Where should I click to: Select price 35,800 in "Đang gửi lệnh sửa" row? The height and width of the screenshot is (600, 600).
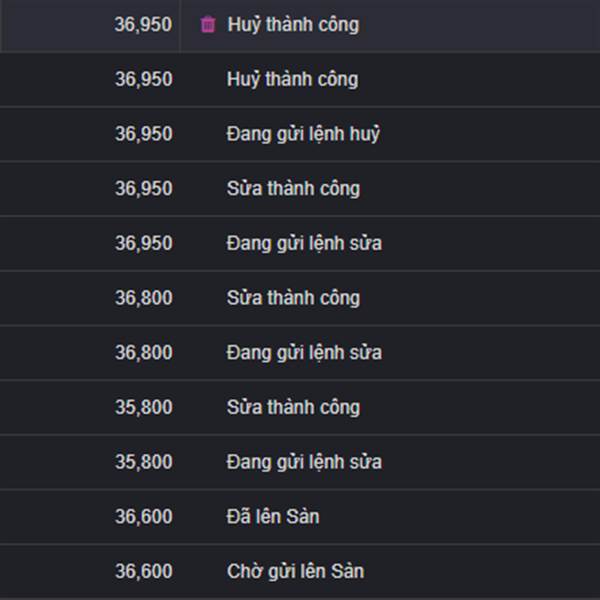[143, 462]
